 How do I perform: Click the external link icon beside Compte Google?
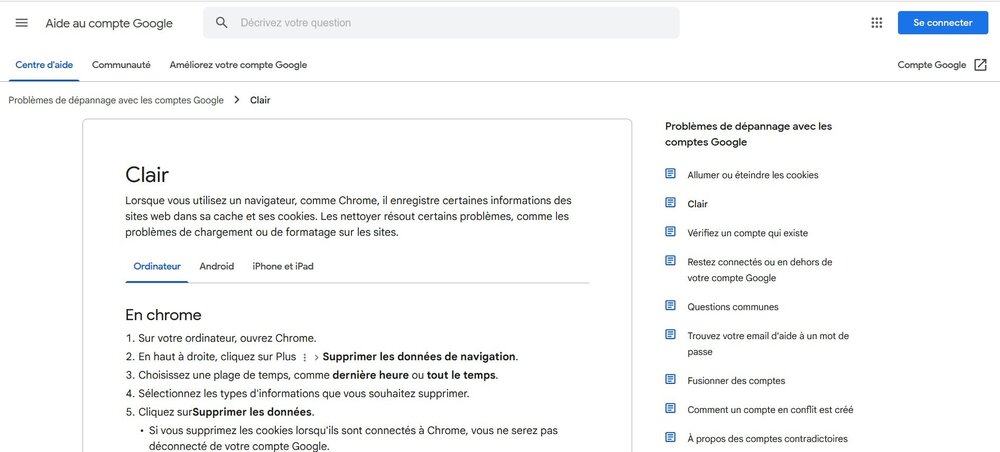(980, 65)
